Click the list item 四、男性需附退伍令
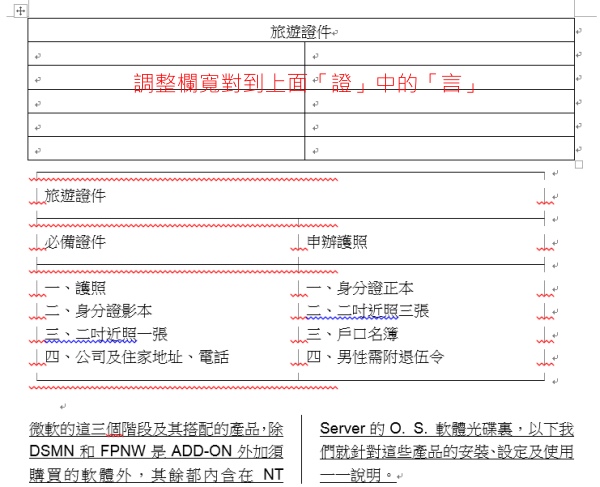Image resolution: width=600 pixels, height=487 pixels. click(375, 357)
